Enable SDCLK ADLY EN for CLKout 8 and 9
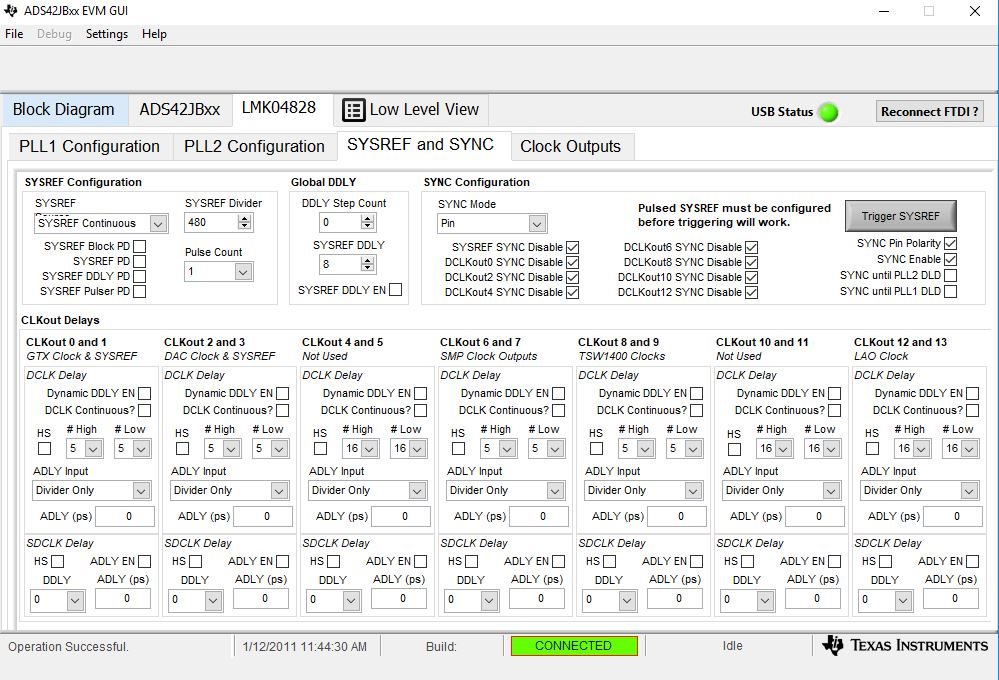999x680 pixels. [x=696, y=561]
